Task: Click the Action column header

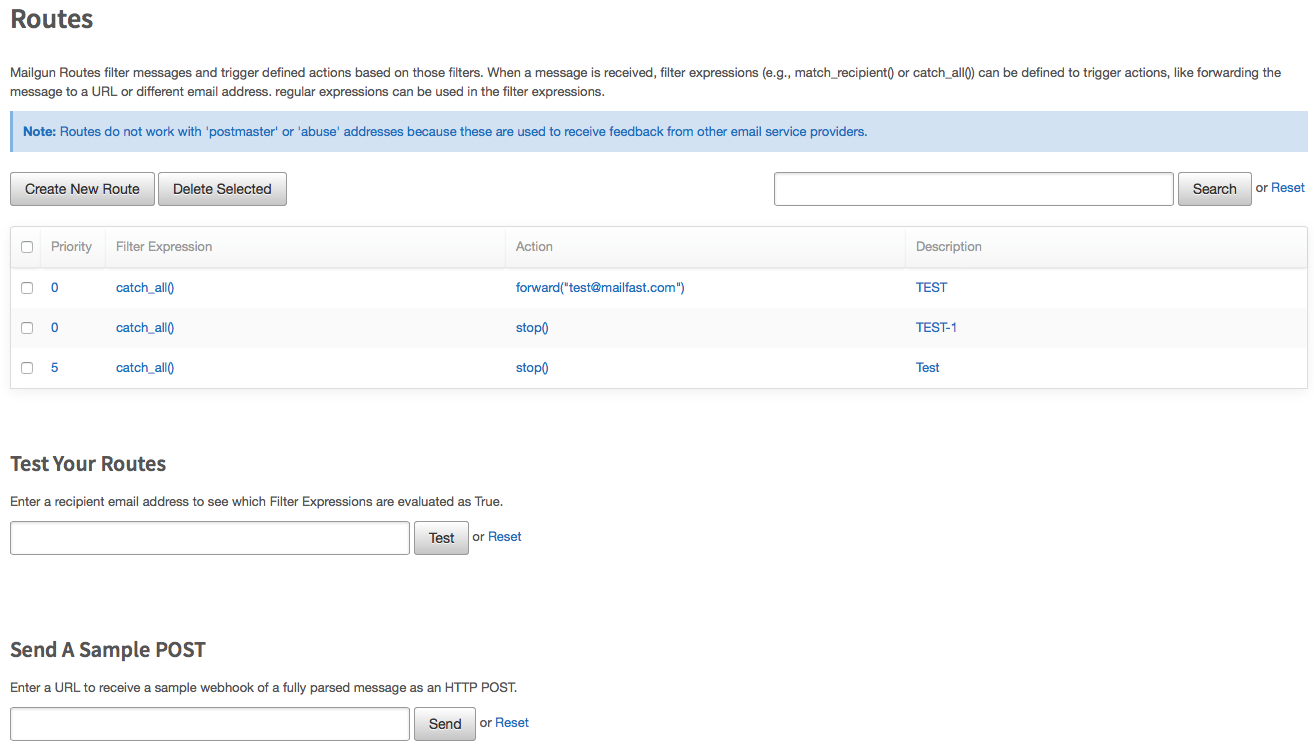Action: [534, 247]
